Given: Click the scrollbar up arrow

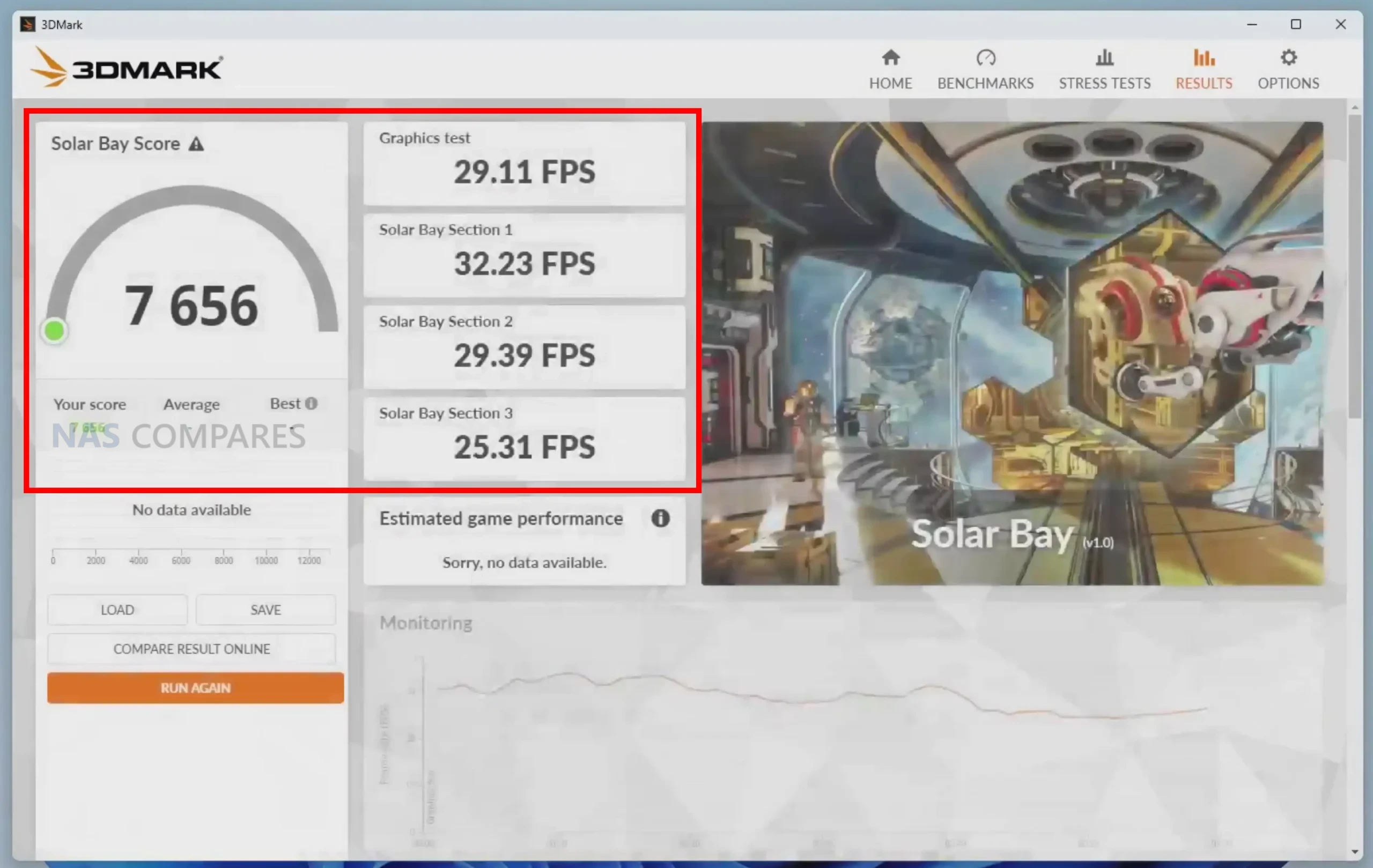Looking at the screenshot, I should [x=1355, y=107].
